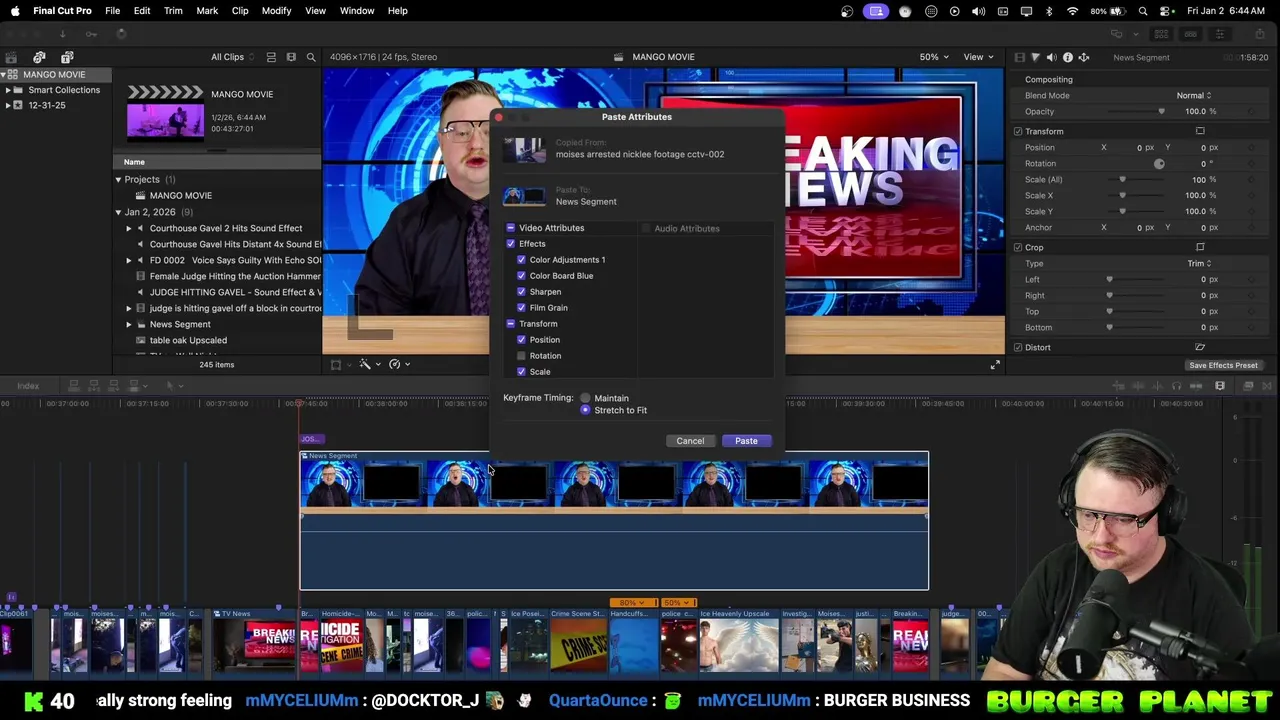Uncheck Color Board Blue

[x=521, y=276]
